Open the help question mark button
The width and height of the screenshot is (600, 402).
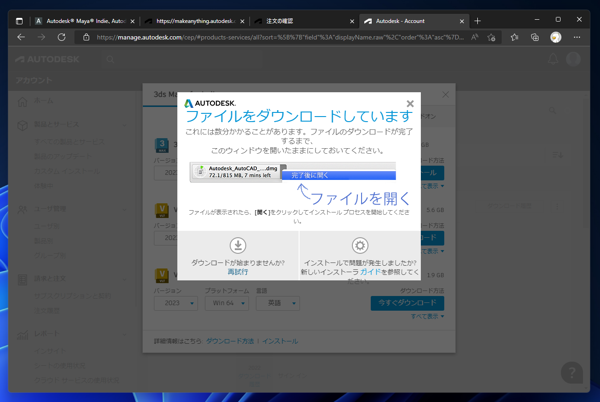point(572,373)
